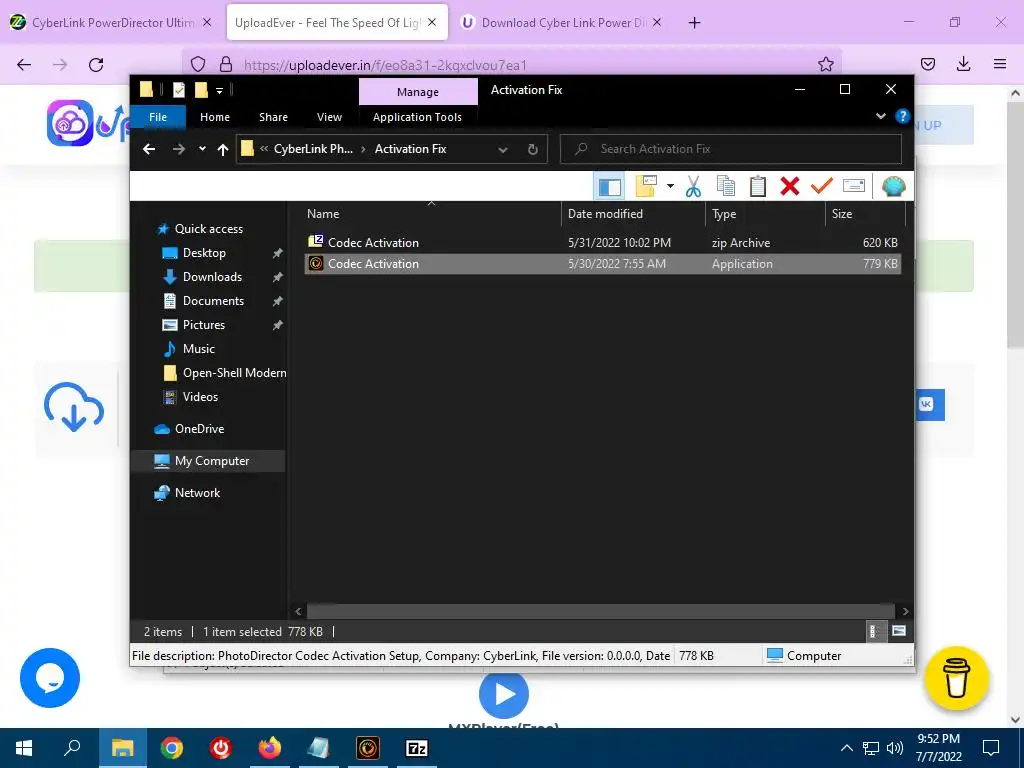
Task: Click the Quick Access Toolbar customize dropdown arrow
Action: 219,90
